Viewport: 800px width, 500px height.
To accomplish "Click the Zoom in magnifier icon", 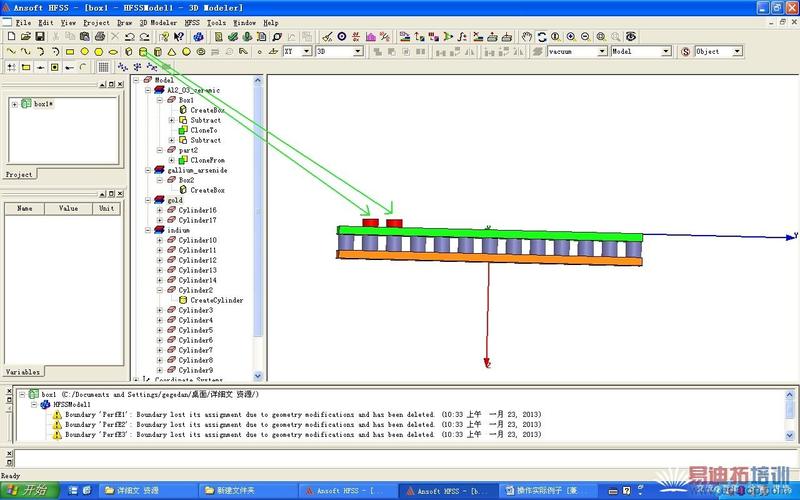I will pyautogui.click(x=571, y=37).
